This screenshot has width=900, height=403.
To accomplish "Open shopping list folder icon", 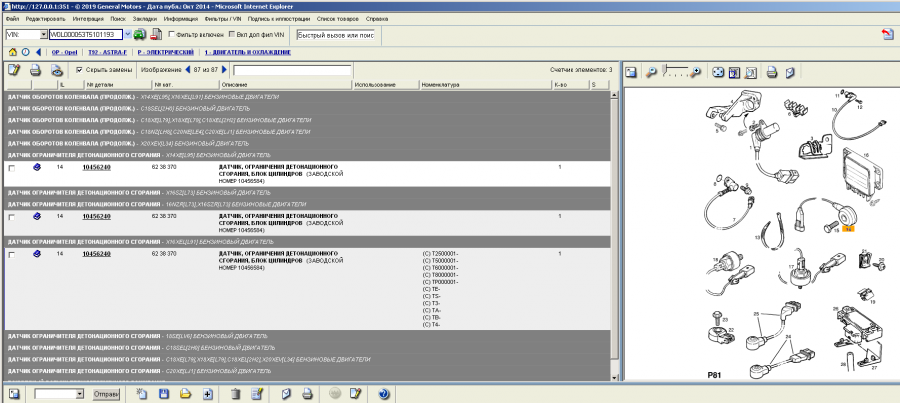I will point(185,394).
